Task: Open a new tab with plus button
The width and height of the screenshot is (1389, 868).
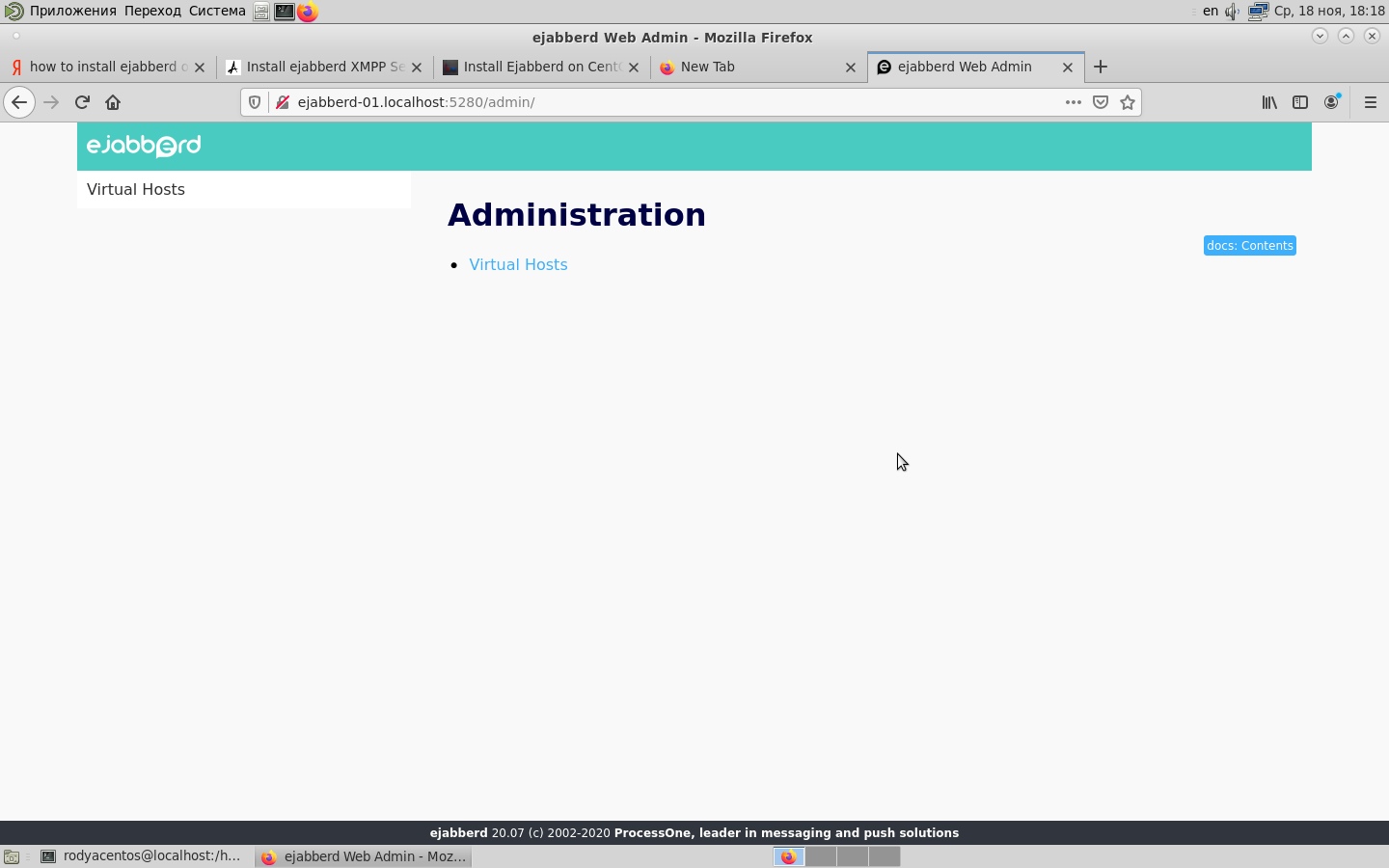Action: pyautogui.click(x=1101, y=67)
